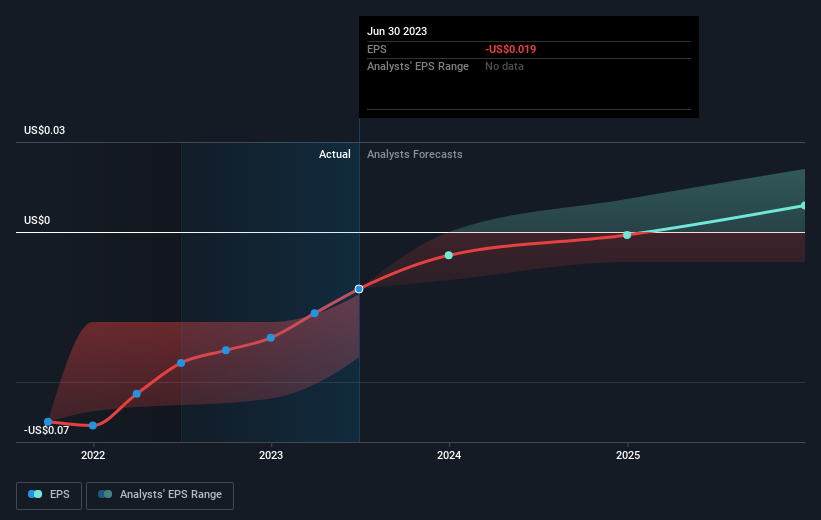Click the 2022 x-axis label
Viewport: 821px width, 520px height.
[93, 455]
